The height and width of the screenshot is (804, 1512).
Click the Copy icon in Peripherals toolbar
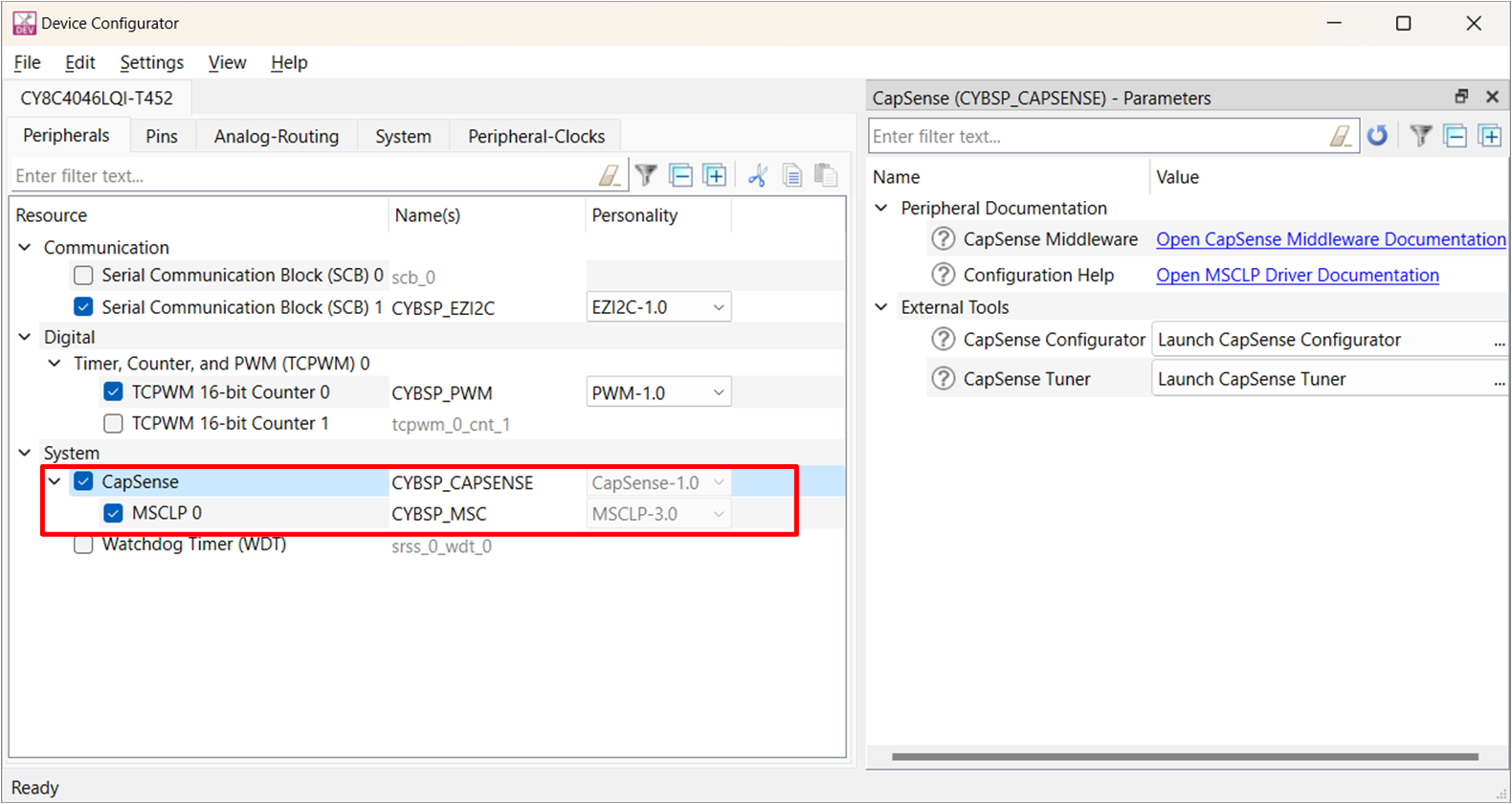[x=792, y=175]
